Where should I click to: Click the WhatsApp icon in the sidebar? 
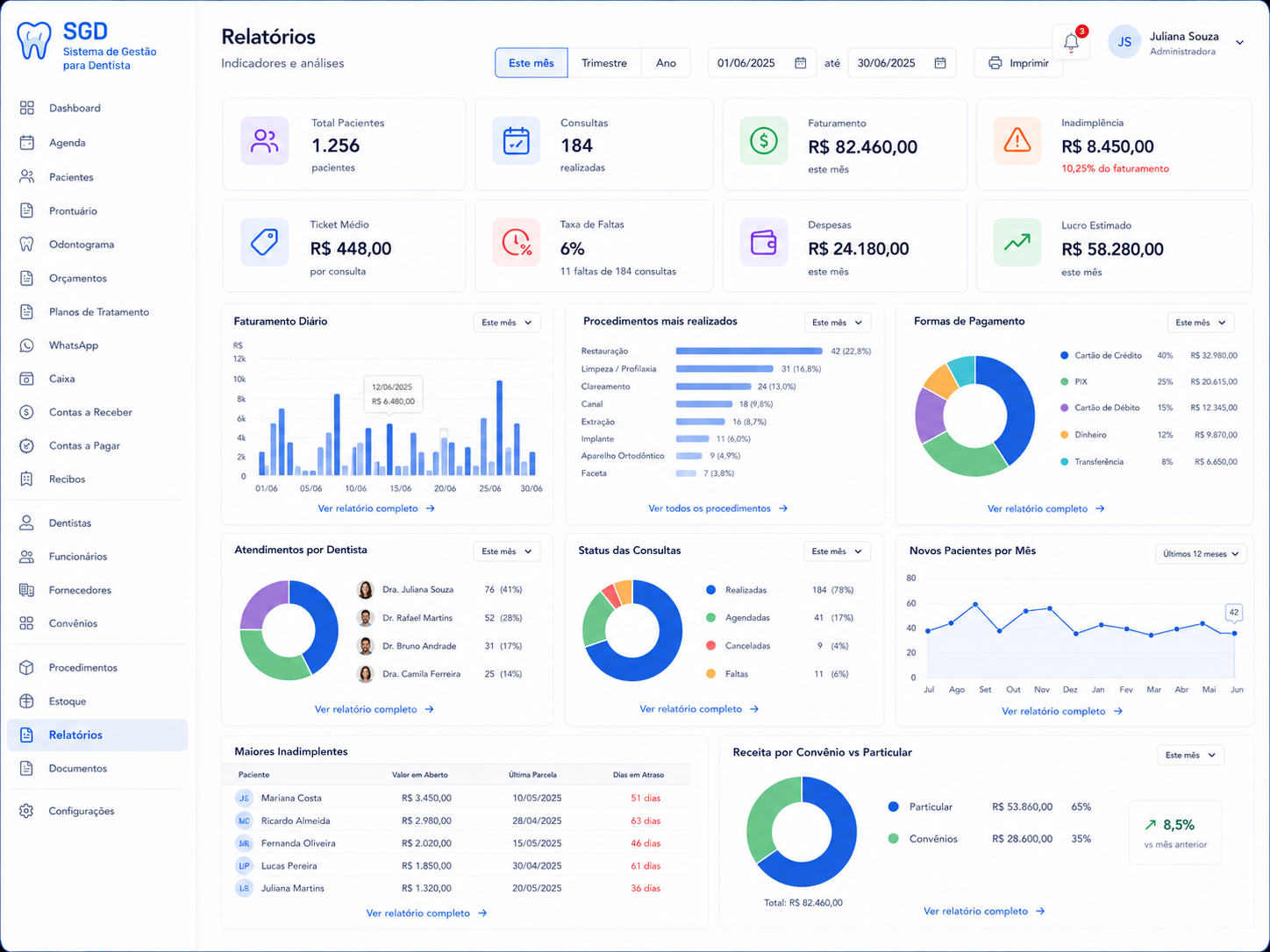click(27, 345)
